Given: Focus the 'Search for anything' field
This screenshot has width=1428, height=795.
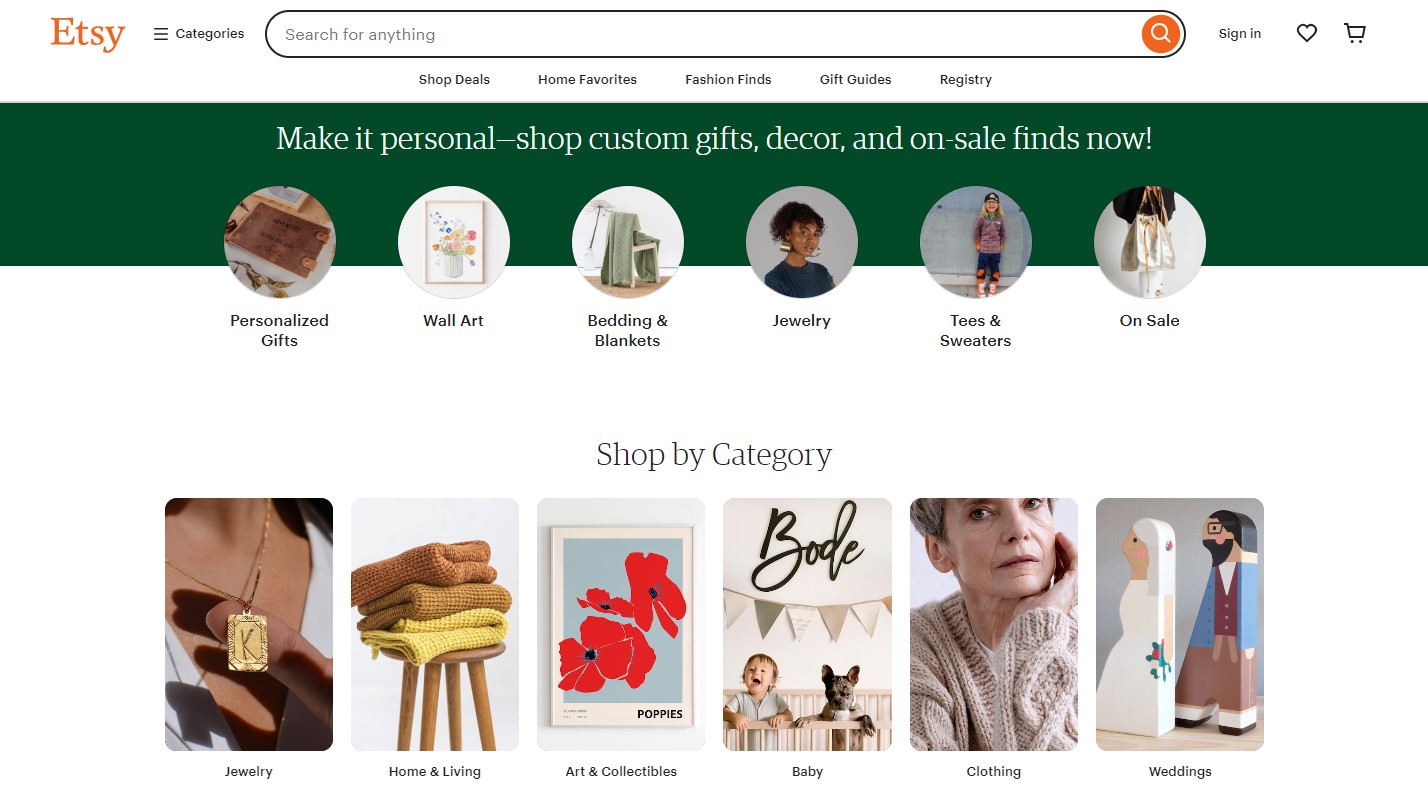Looking at the screenshot, I should click(x=700, y=34).
